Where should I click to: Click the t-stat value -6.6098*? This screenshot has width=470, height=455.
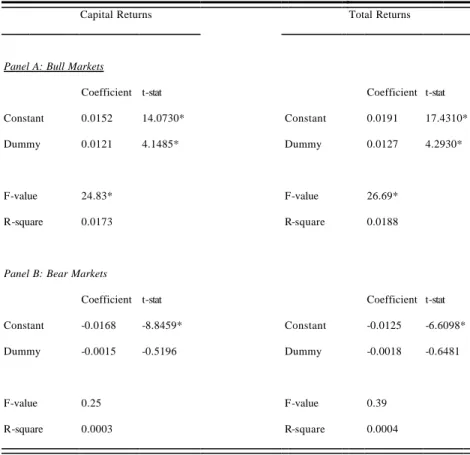445,325
